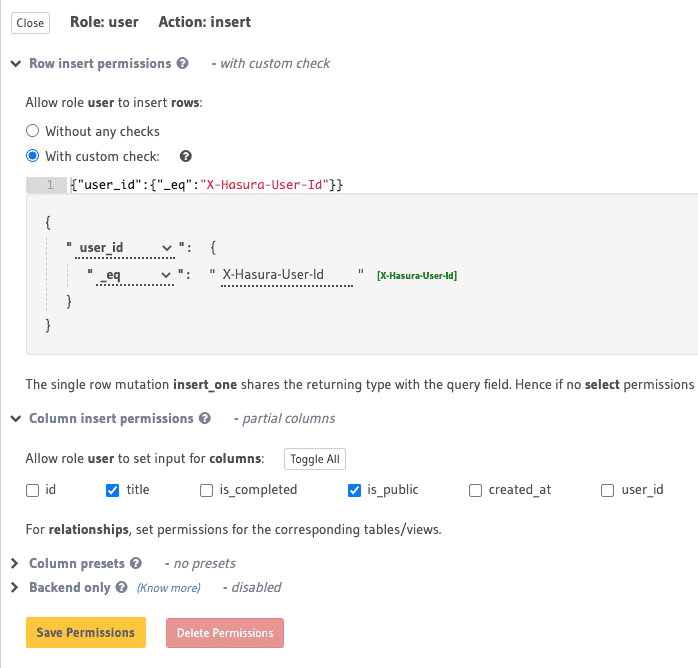Image resolution: width=698 pixels, height=668 pixels.
Task: Expand the Backend only section
Action: tap(15, 587)
